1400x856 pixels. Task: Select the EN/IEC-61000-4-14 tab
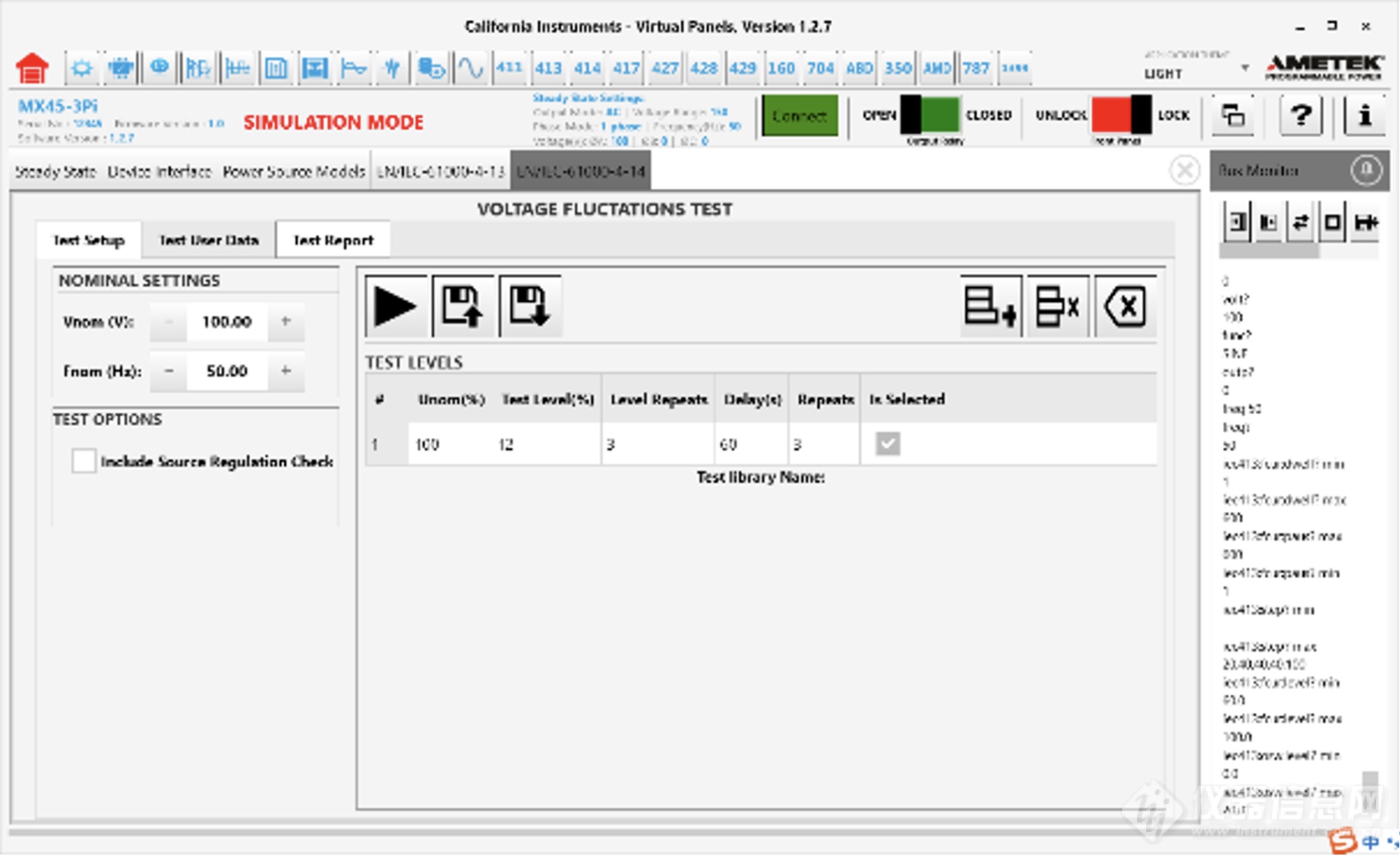click(580, 172)
